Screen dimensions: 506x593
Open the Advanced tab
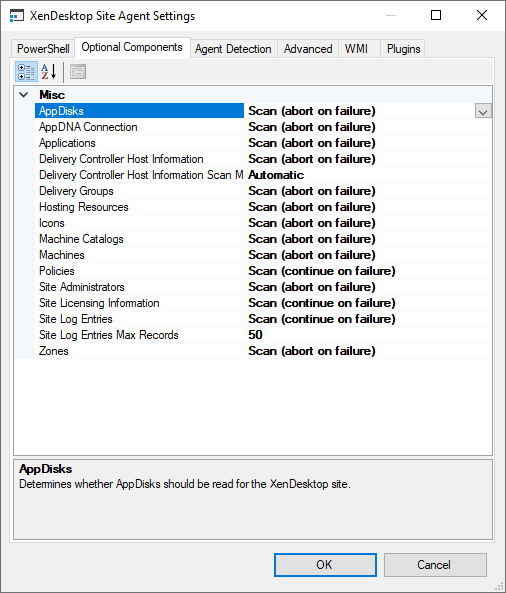(x=308, y=49)
